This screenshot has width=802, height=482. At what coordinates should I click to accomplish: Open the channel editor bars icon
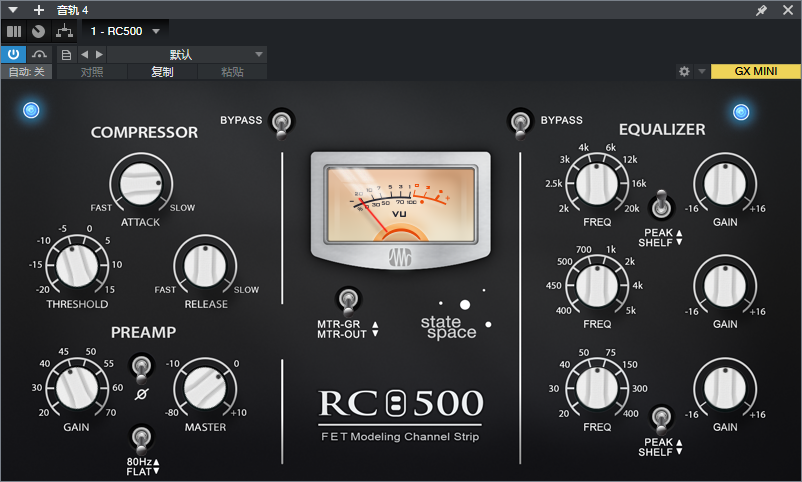[x=14, y=32]
